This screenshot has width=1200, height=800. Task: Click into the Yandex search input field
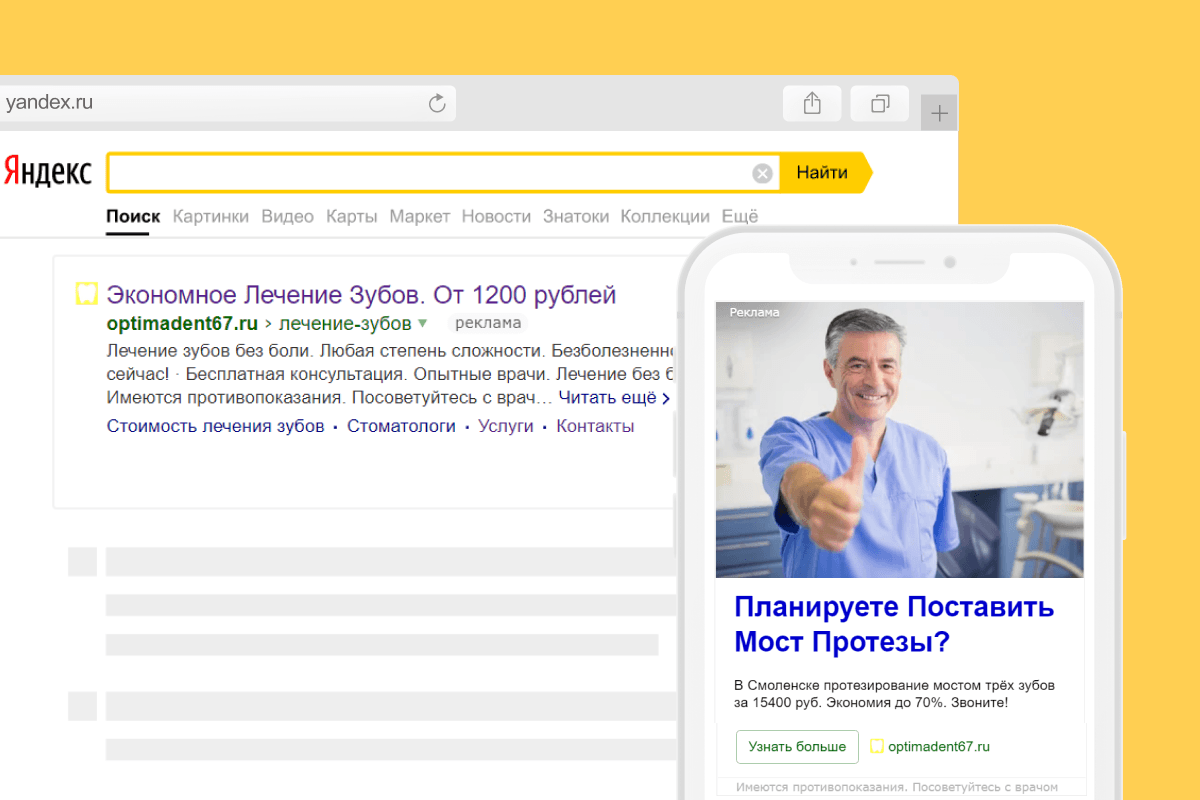pos(430,173)
